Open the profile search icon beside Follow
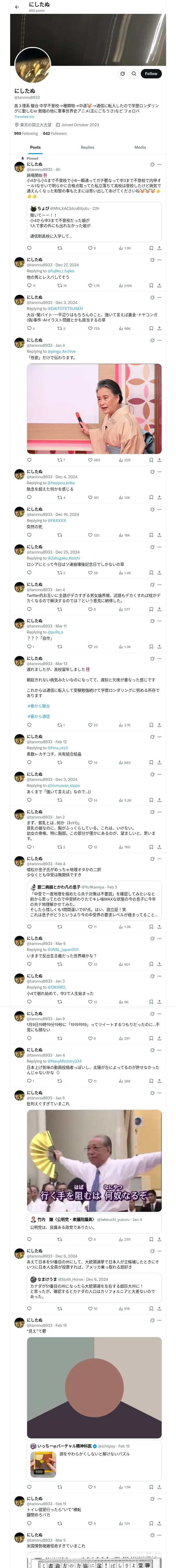The height and width of the screenshot is (1568, 176). [133, 74]
